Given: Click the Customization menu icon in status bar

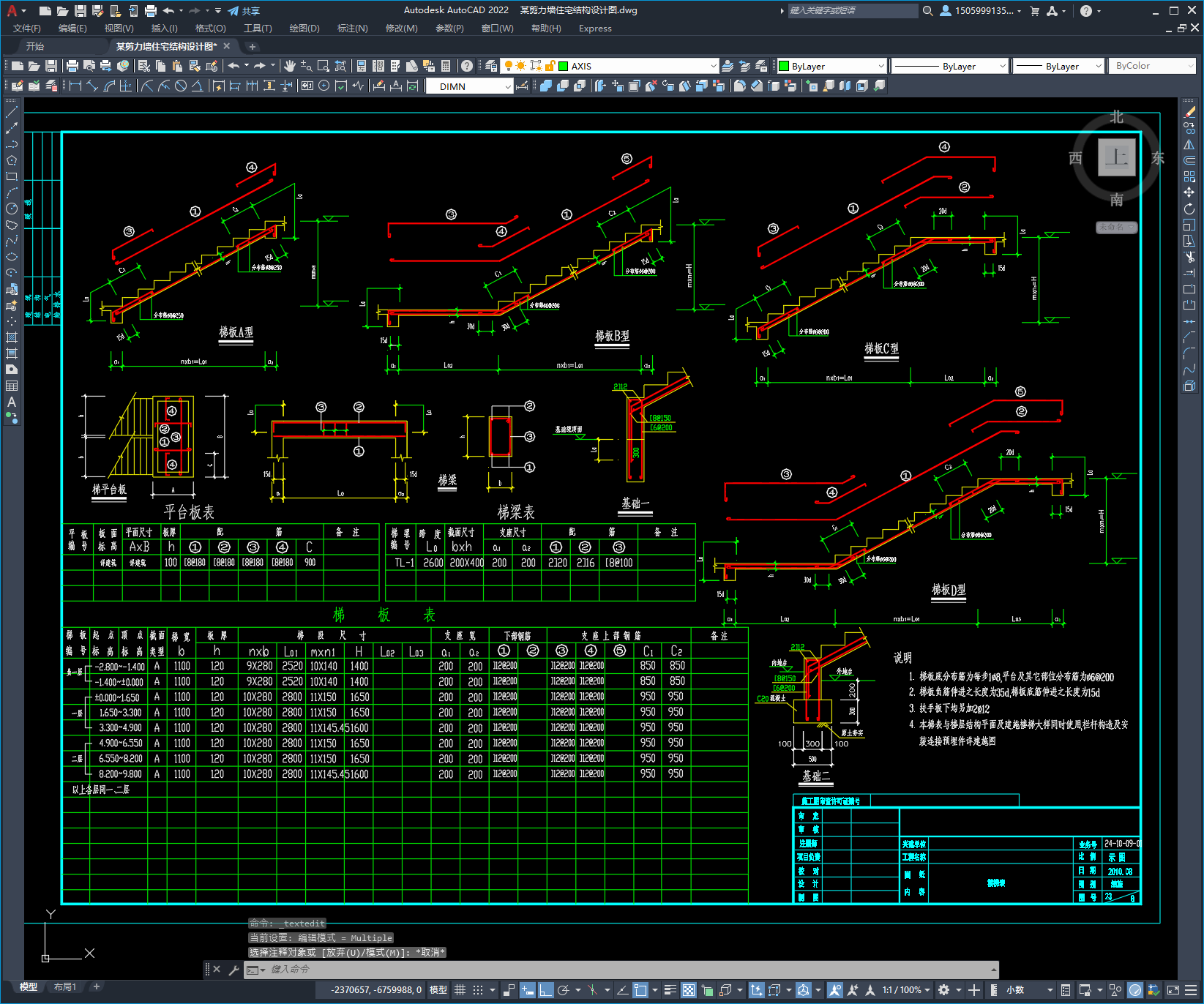Looking at the screenshot, I should [x=1191, y=990].
